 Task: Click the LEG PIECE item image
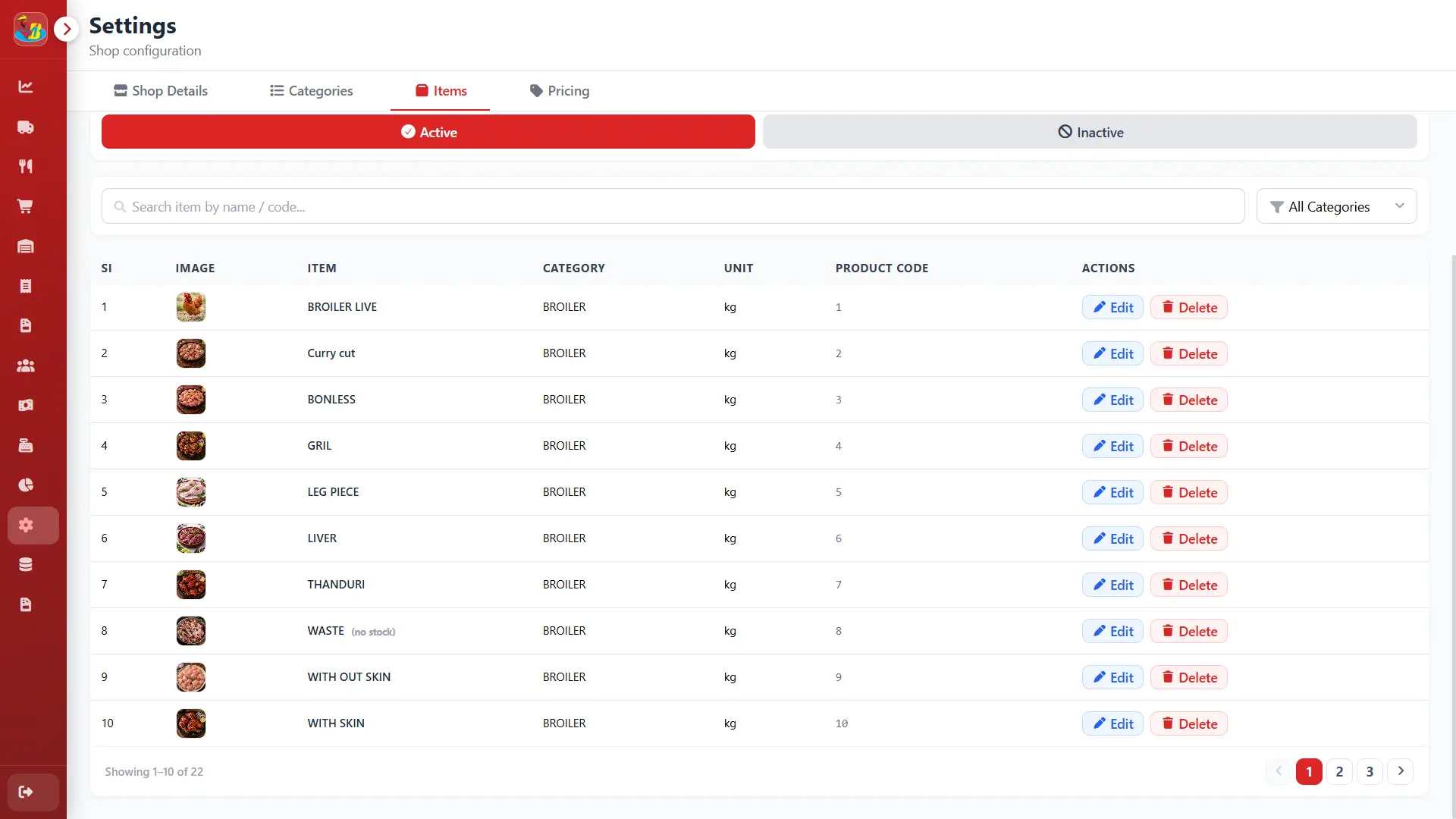(191, 492)
